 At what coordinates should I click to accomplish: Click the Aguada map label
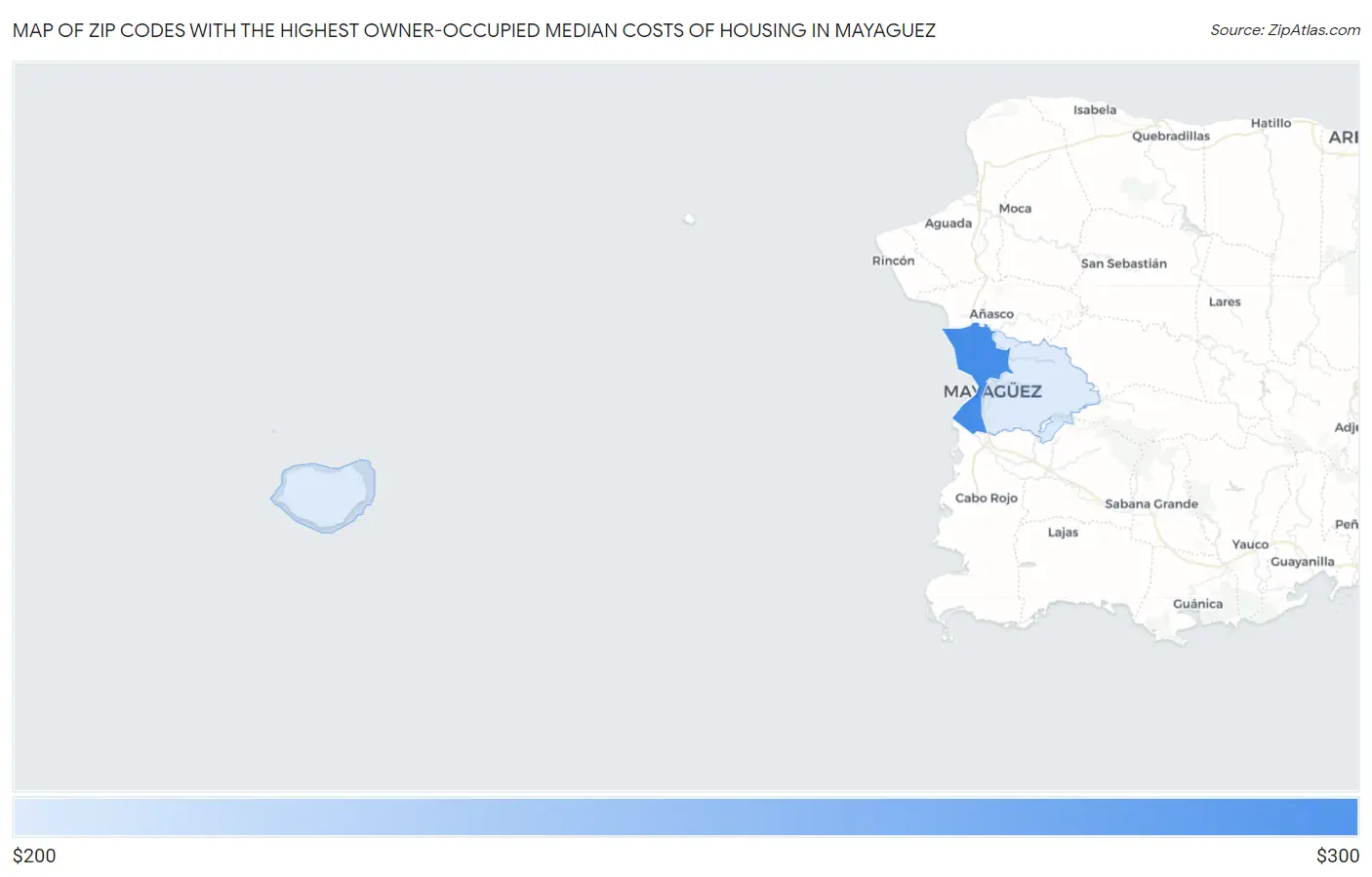point(948,223)
